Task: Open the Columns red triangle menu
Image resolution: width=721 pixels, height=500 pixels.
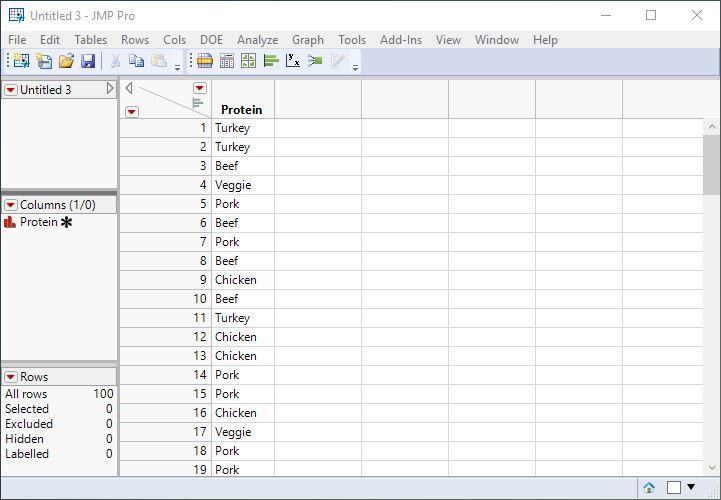Action: [11, 205]
